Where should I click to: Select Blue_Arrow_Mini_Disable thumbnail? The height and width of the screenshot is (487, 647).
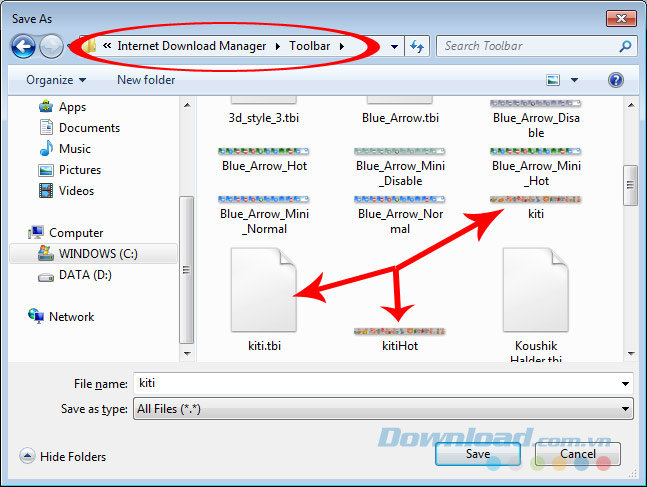pos(399,151)
